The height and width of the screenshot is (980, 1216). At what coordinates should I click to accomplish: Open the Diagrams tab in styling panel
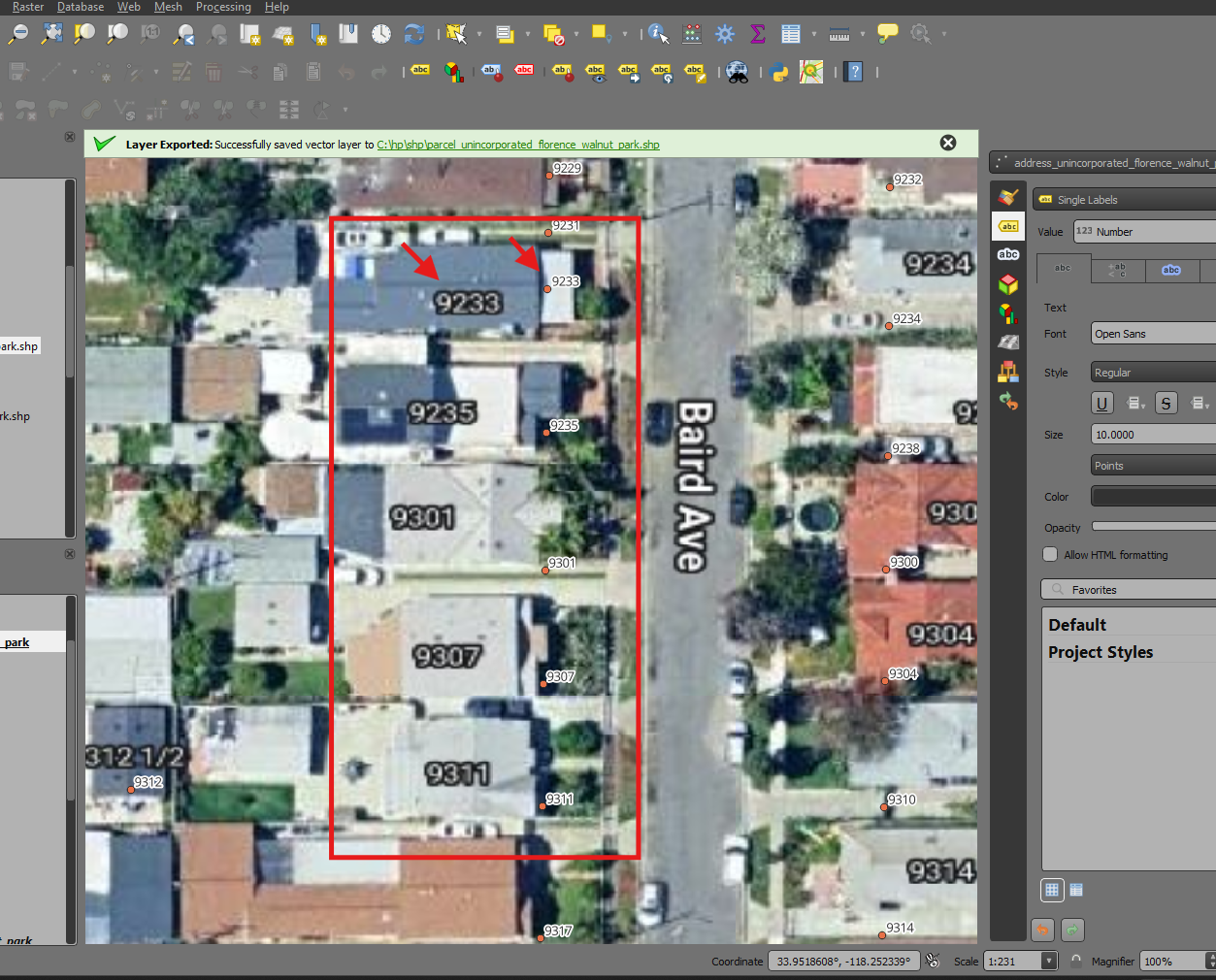[1008, 312]
